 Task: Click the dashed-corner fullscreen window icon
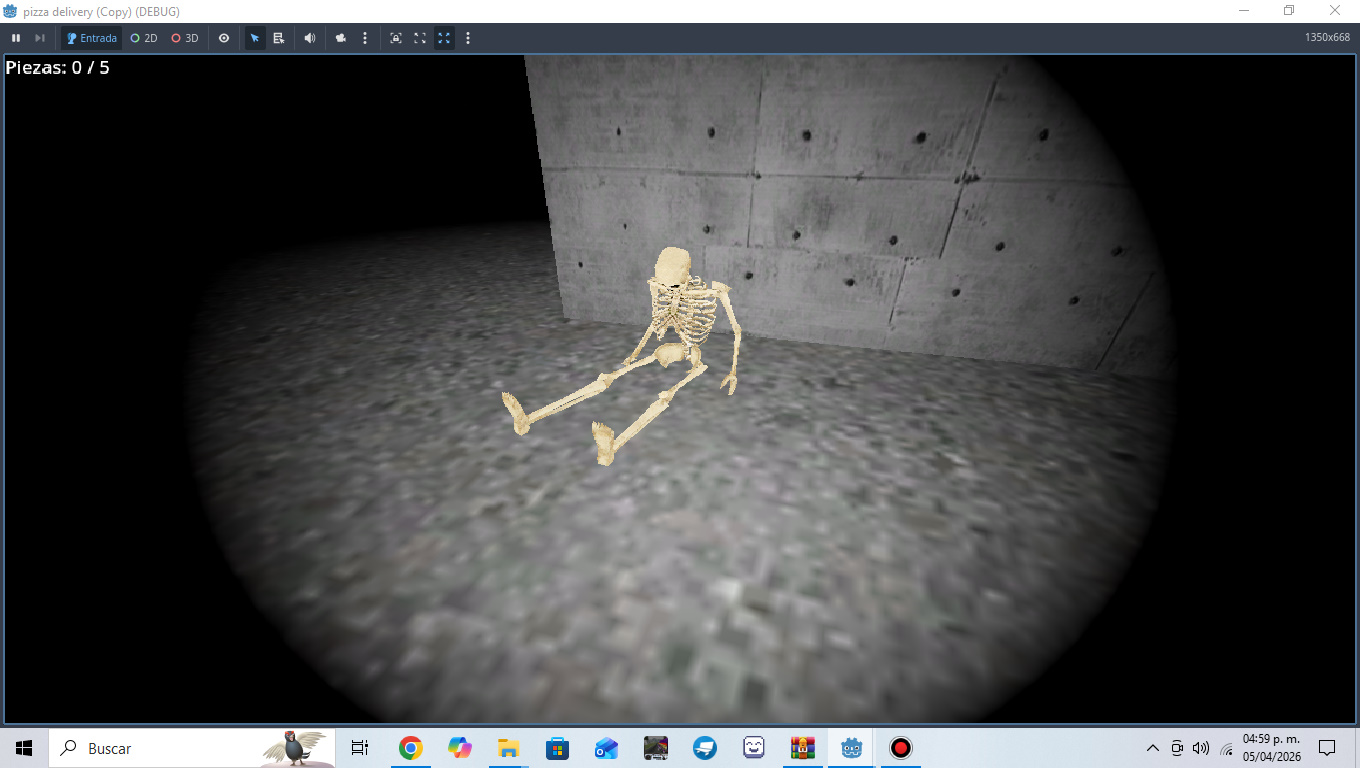pyautogui.click(x=420, y=38)
